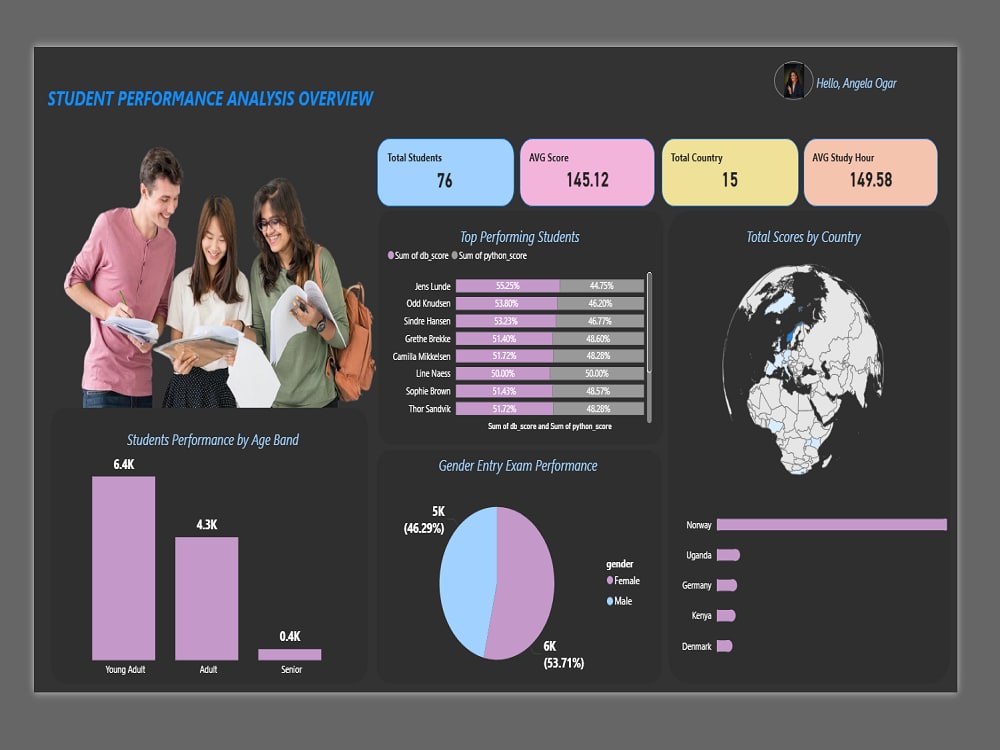Select the Young Adult 6.4K column
Screen dimensions: 1000x750
(x=124, y=568)
